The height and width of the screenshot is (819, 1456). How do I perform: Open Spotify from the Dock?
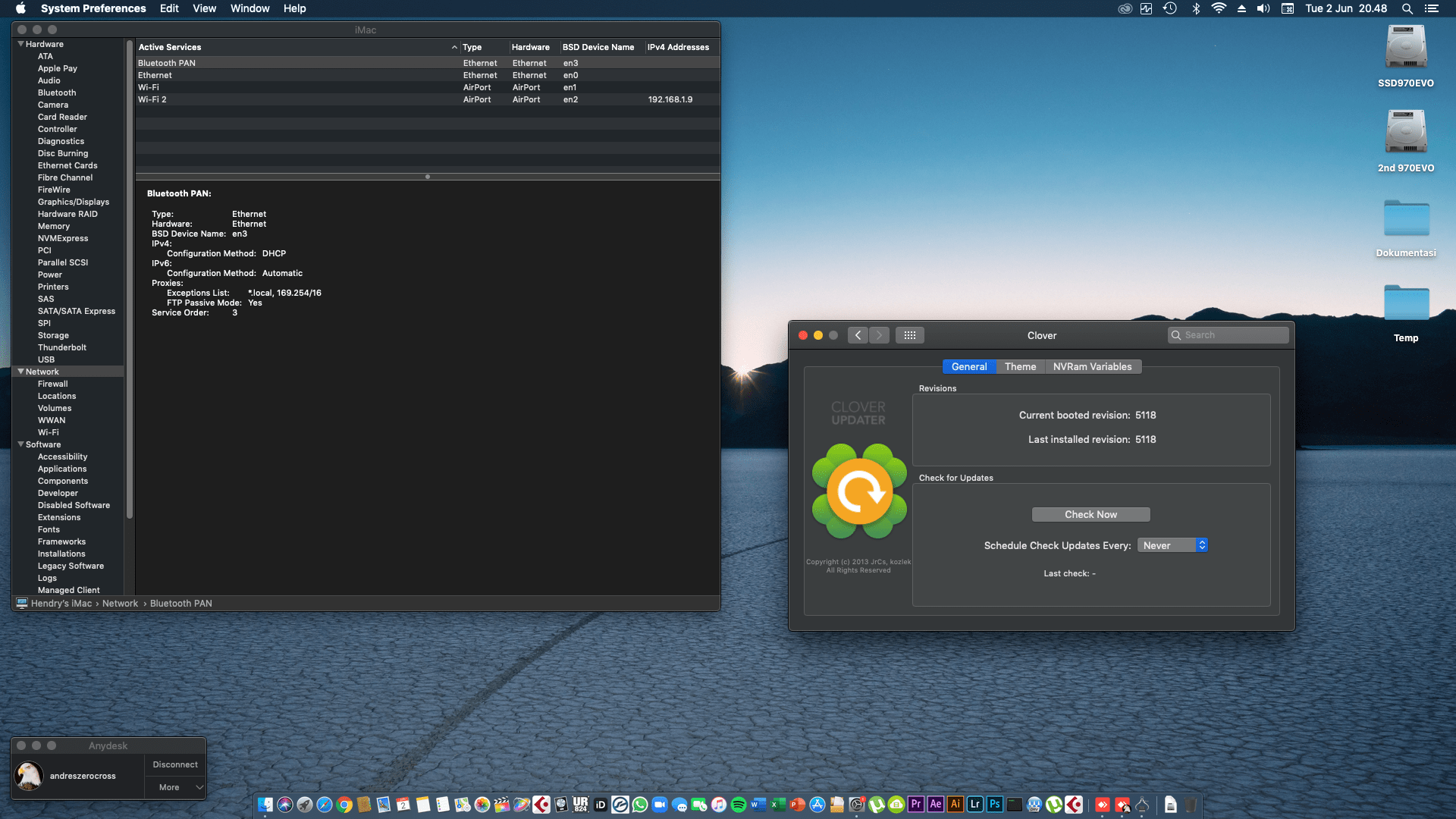(x=738, y=805)
